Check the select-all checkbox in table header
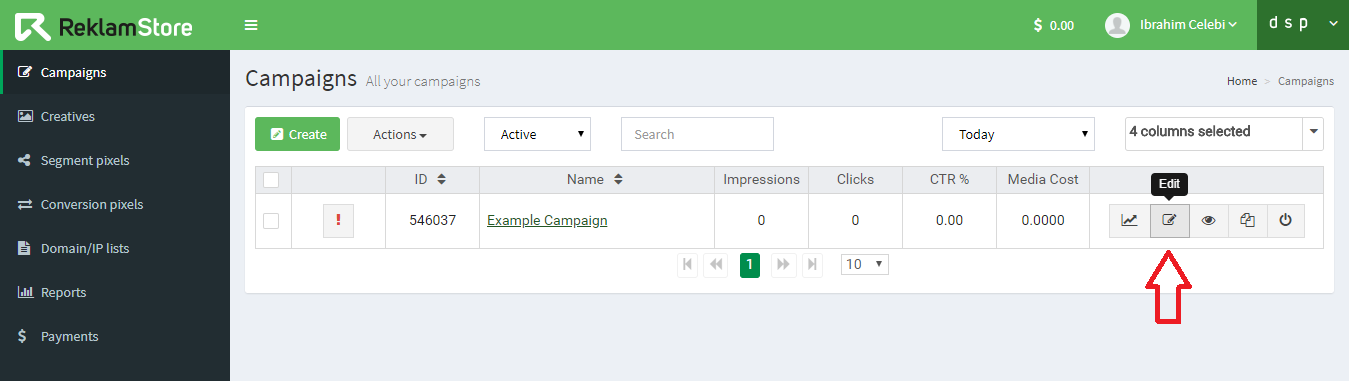1349x381 pixels. click(271, 180)
